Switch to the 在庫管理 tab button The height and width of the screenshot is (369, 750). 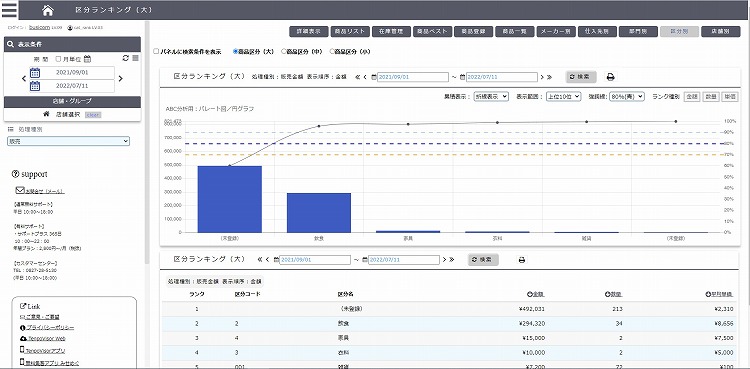391,32
